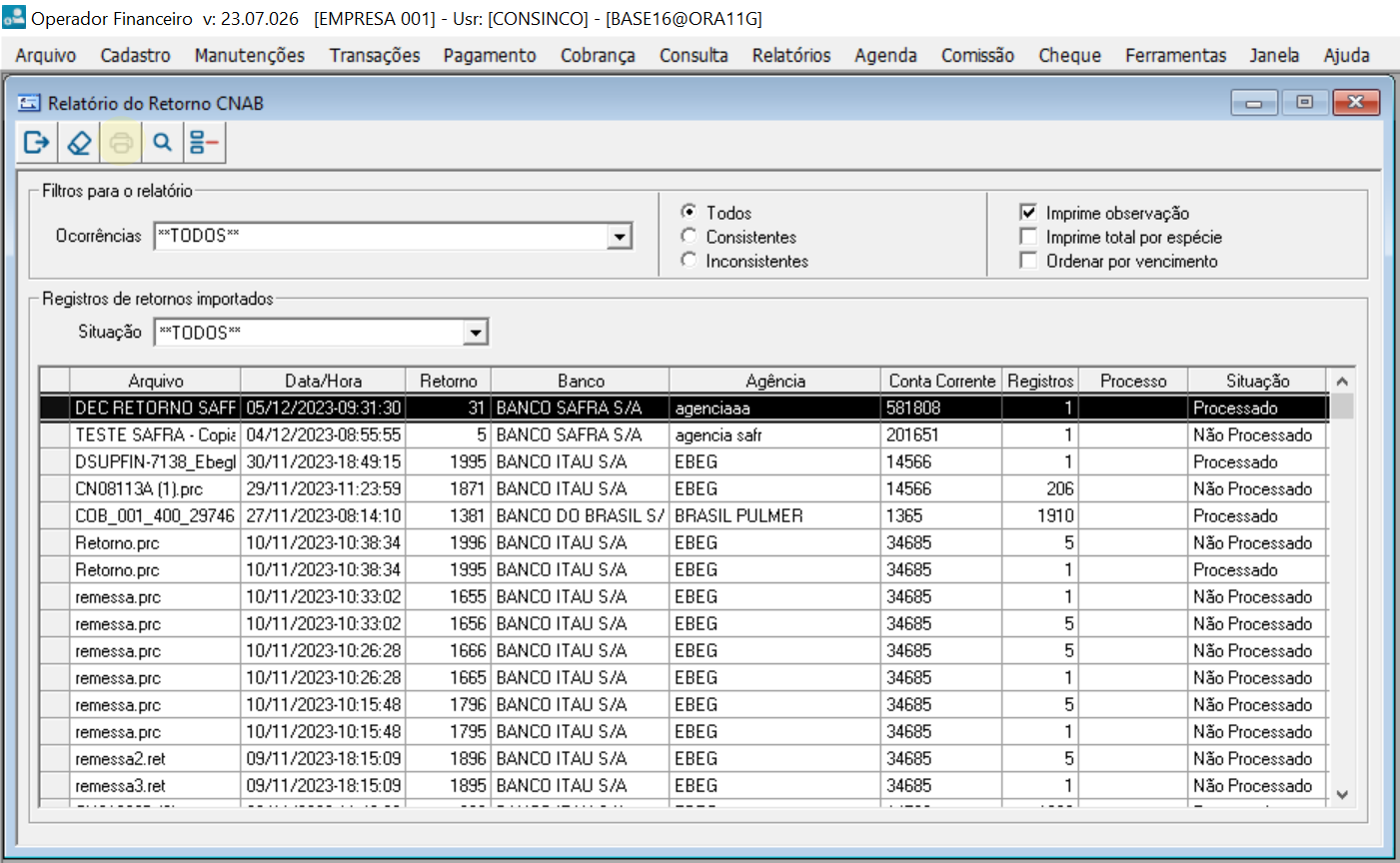The image size is (1400, 863).
Task: Click the Situação column header
Action: 1257,381
